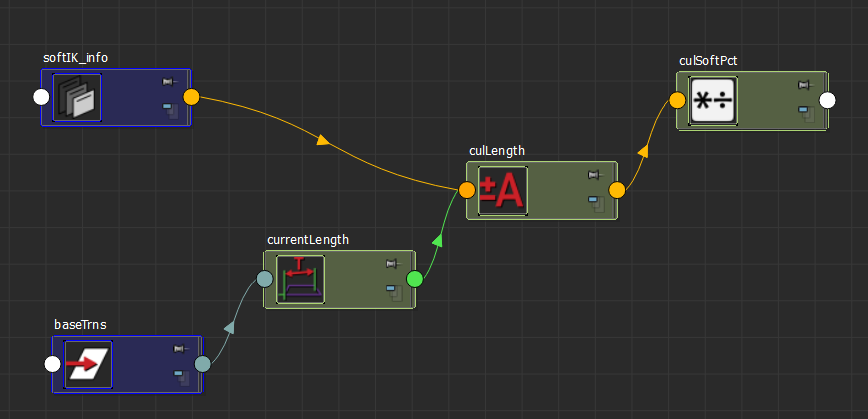Click the white input port of baseTrns
The height and width of the screenshot is (419, 868).
click(x=52, y=364)
